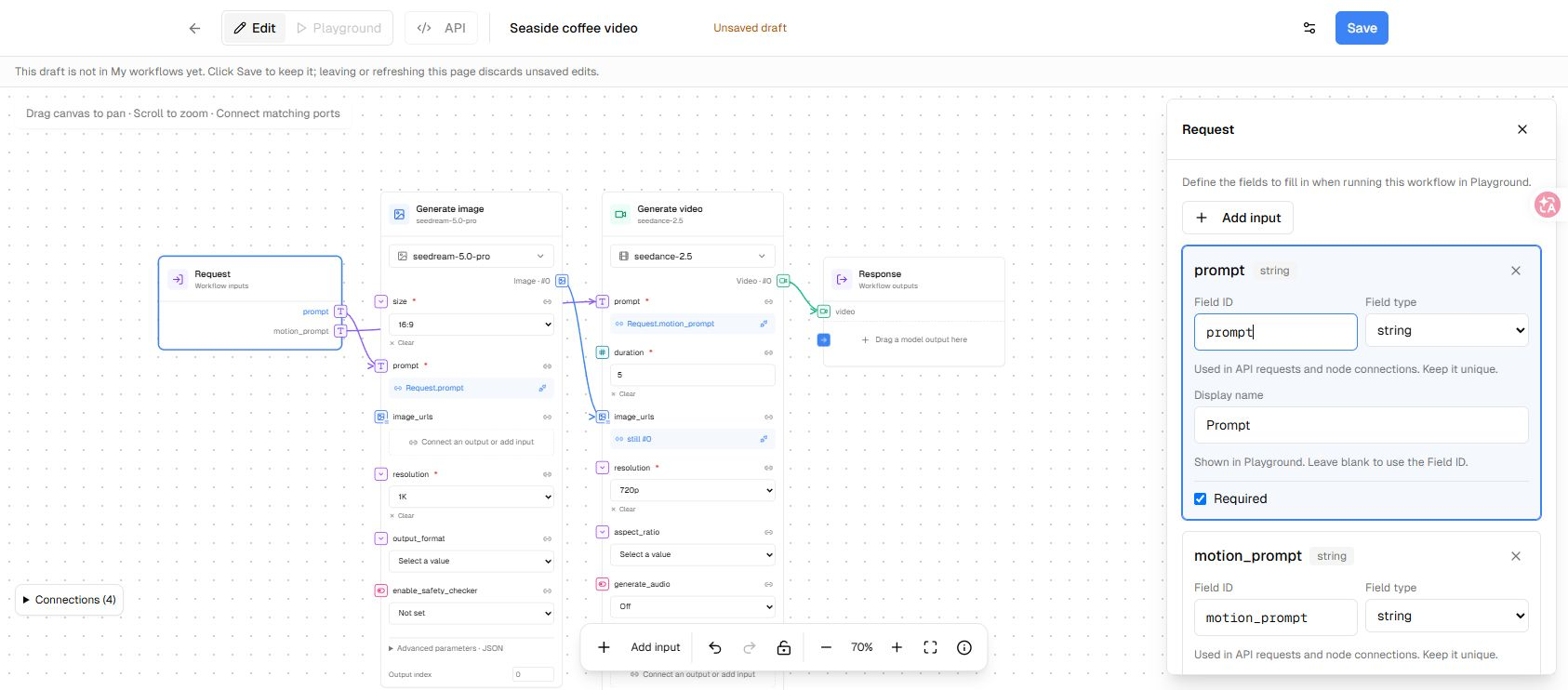This screenshot has height=690, width=1568.
Task: Expand Advanced parameters JSON section
Action: click(x=445, y=648)
